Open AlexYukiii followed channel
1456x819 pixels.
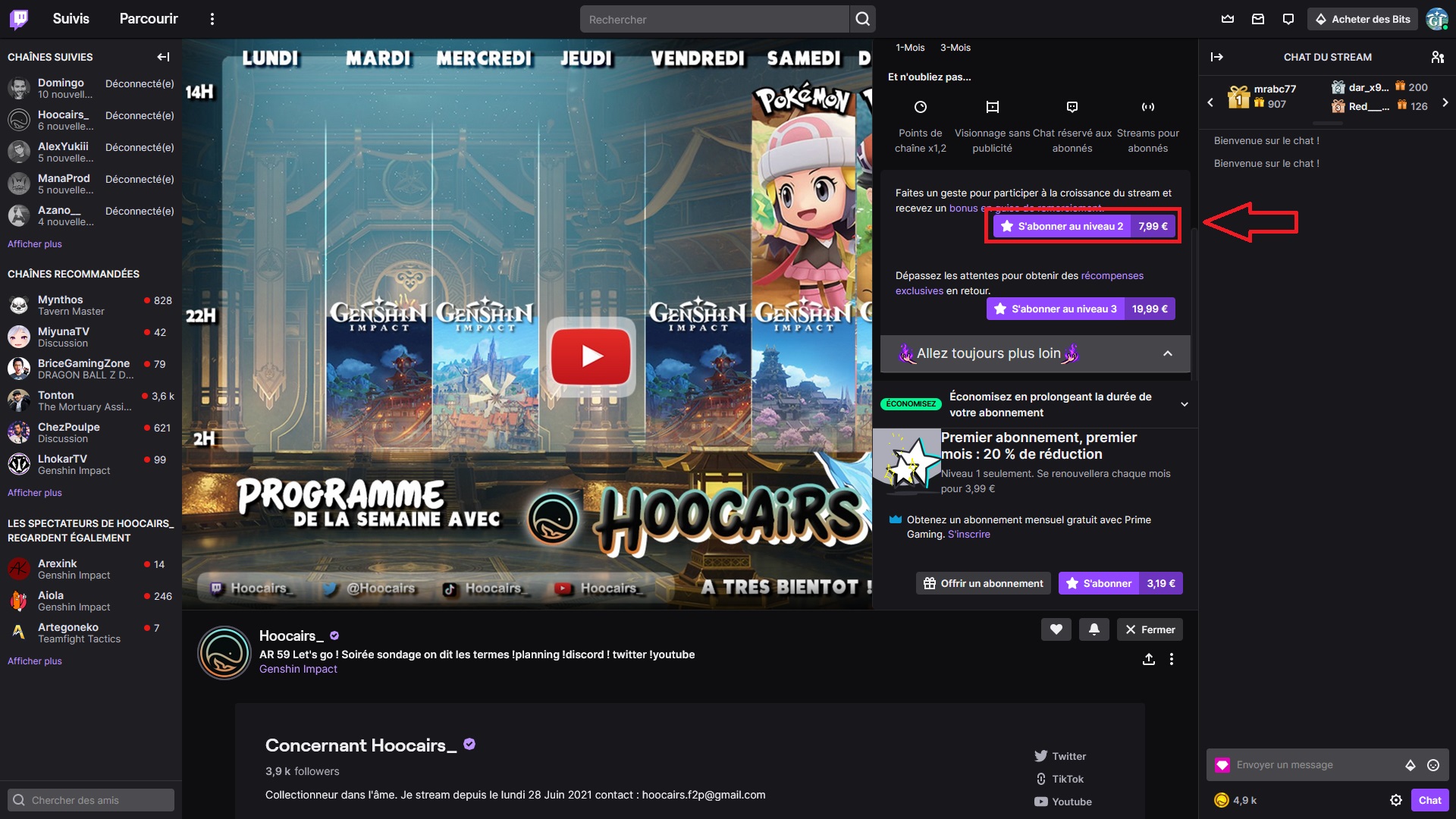coord(91,152)
